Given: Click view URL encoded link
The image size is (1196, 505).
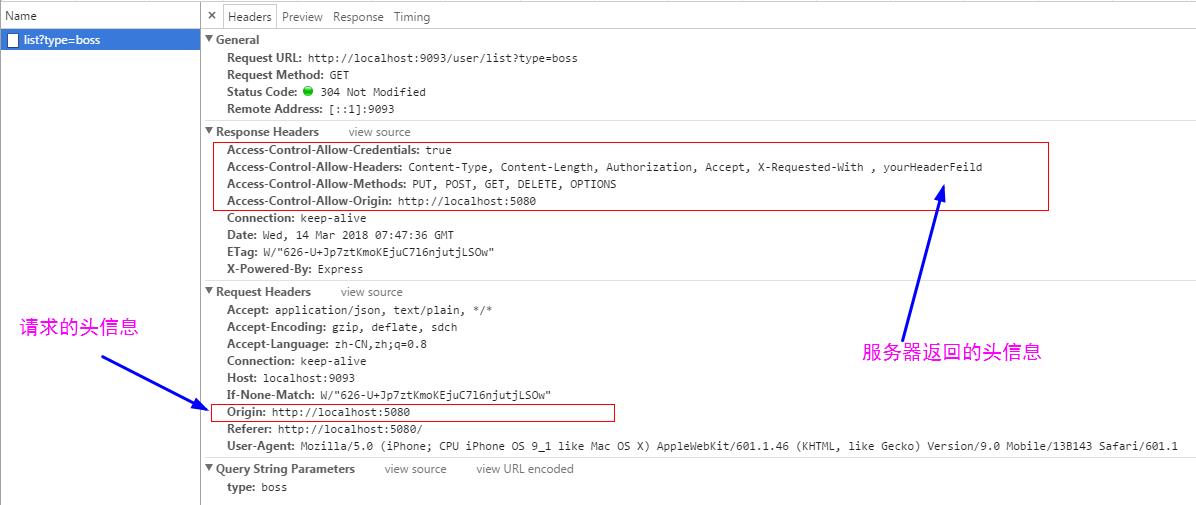Looking at the screenshot, I should click(x=525, y=469).
